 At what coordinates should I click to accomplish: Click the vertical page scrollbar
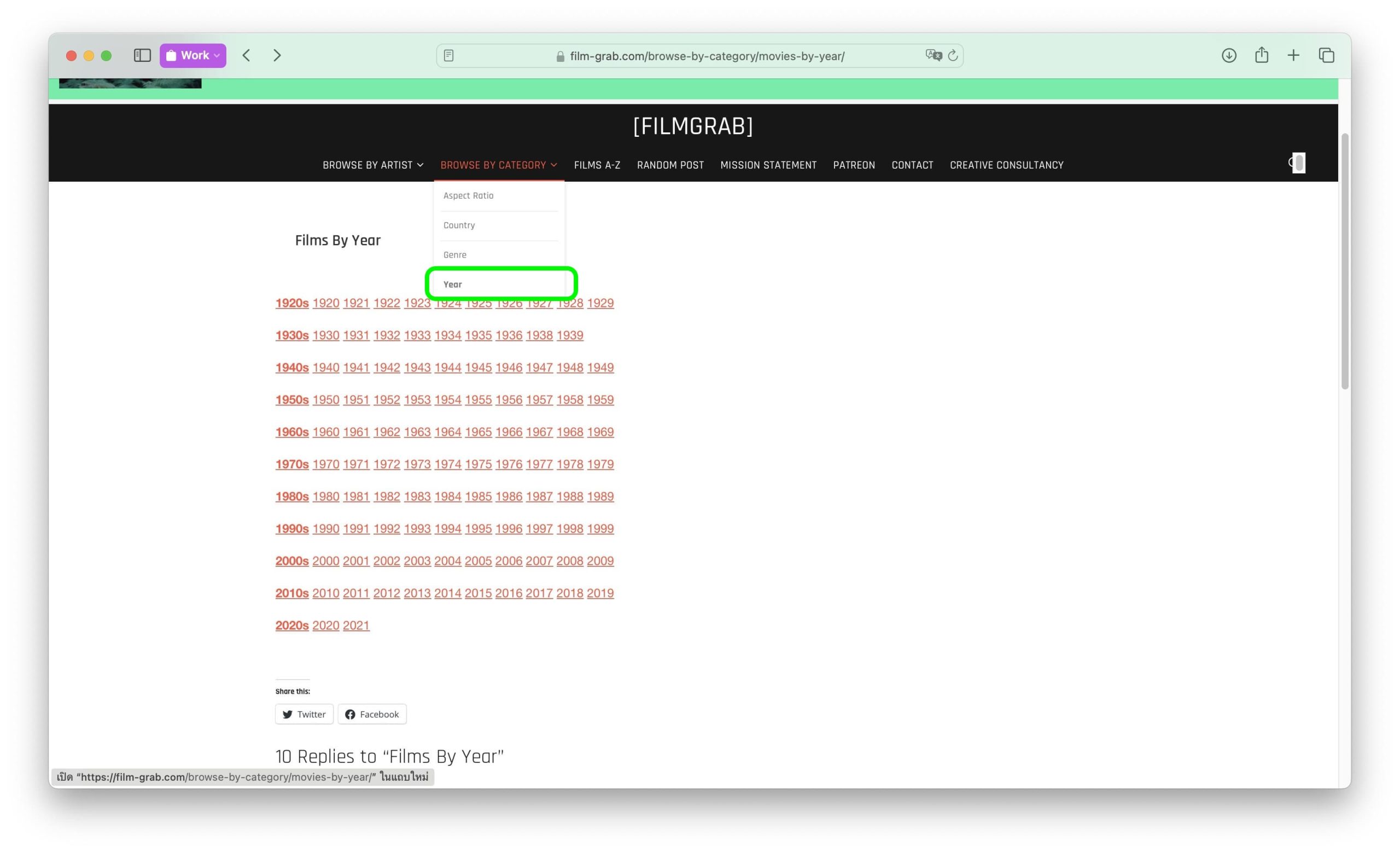[1344, 262]
